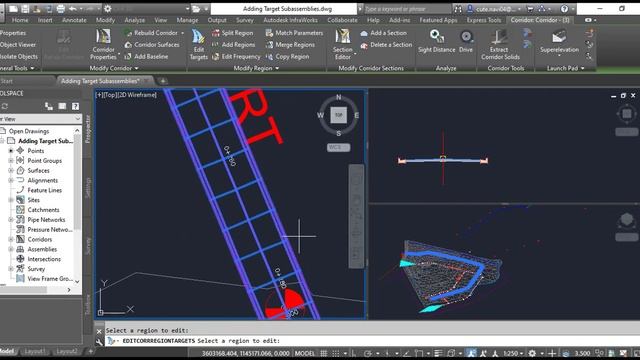Click the Undo arrow
This screenshot has height=360, width=640.
[73, 9]
